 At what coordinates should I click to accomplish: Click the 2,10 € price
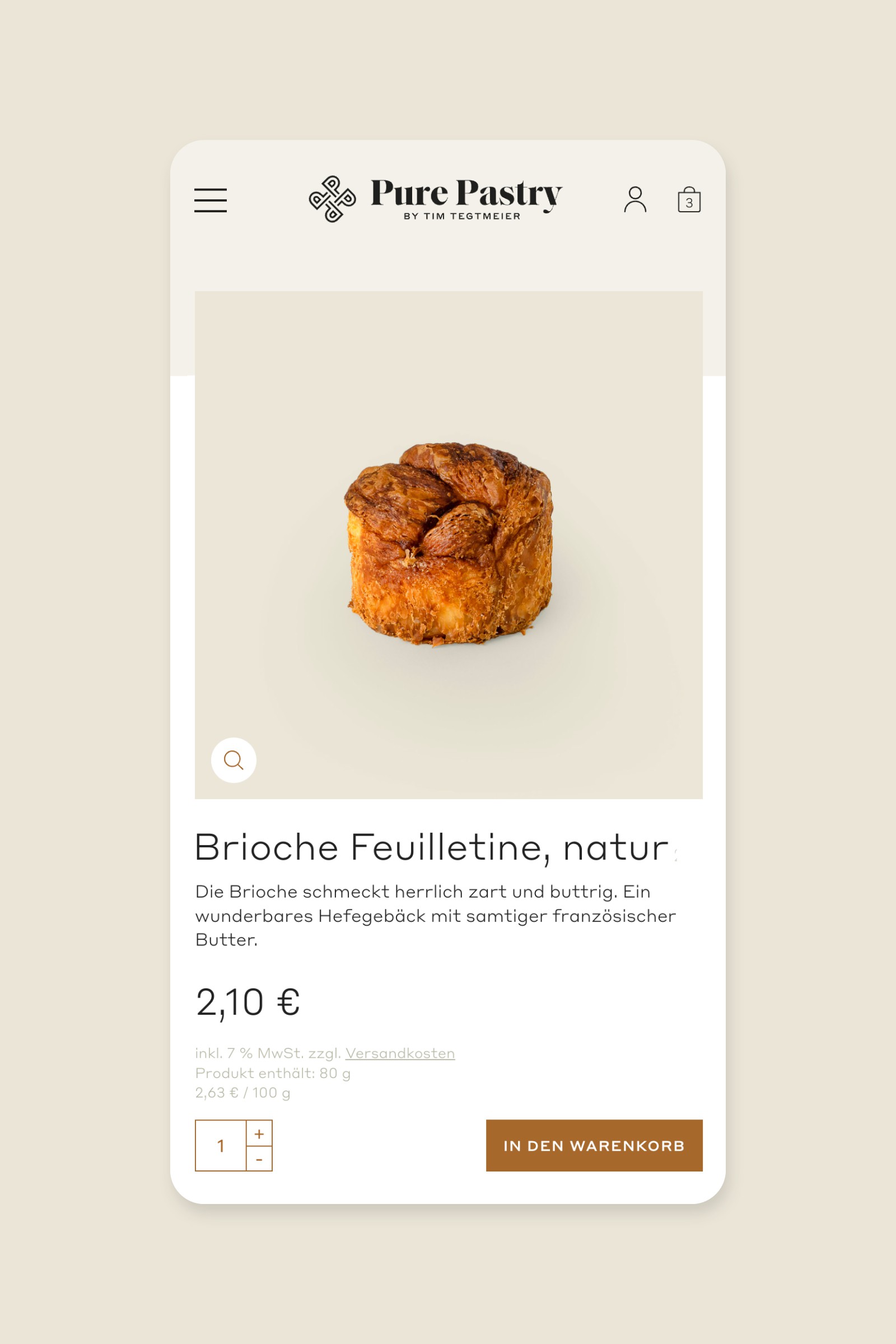tap(248, 1002)
